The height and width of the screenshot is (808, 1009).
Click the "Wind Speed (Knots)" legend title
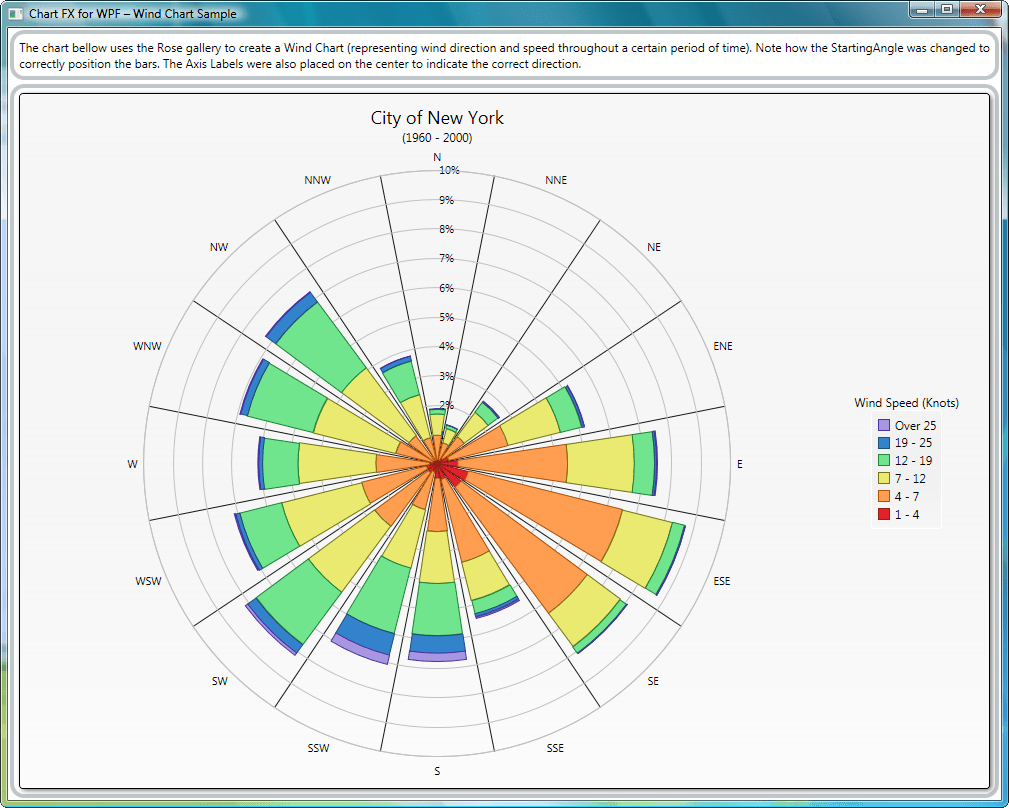click(x=906, y=402)
